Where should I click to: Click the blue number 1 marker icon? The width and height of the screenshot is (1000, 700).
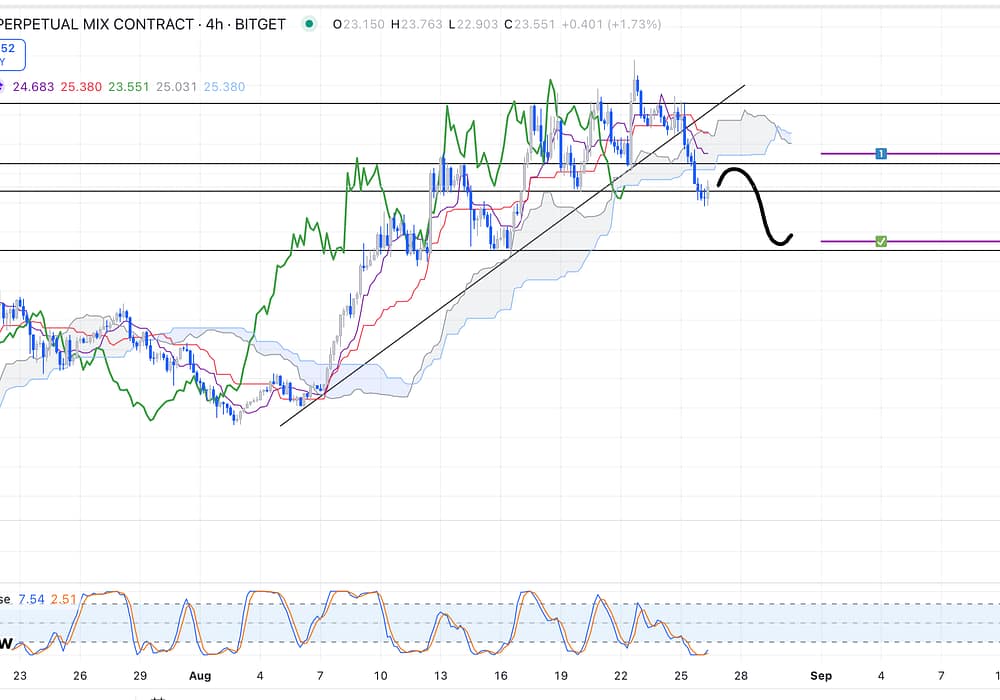coord(880,153)
